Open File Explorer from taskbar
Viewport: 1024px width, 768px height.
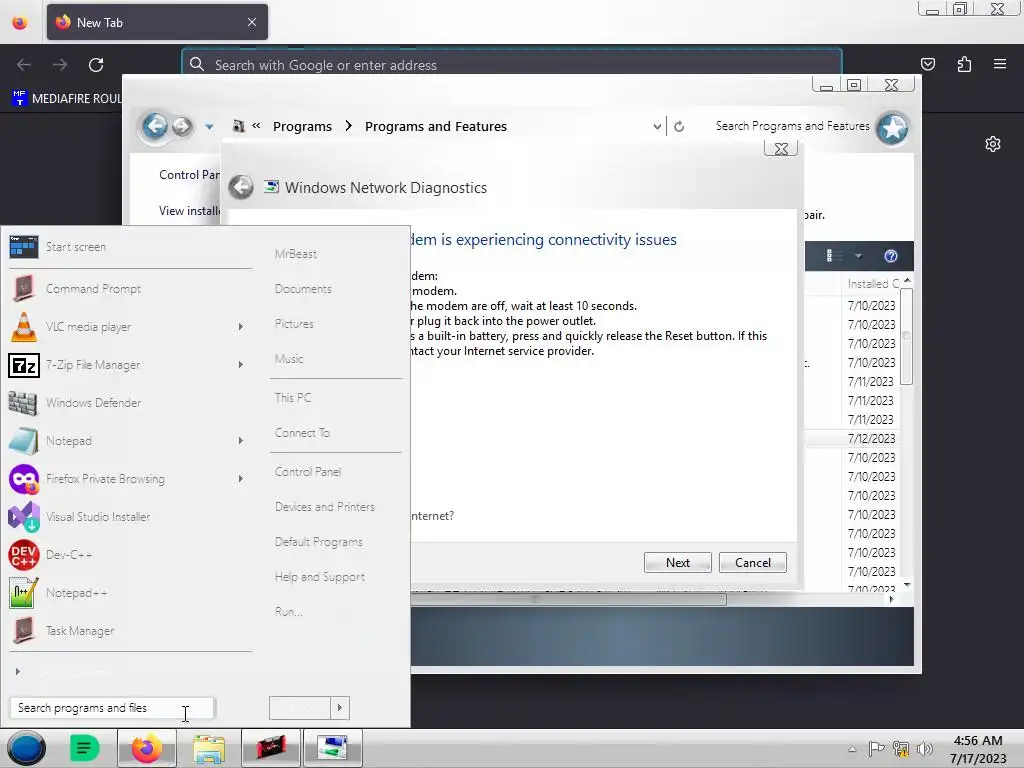(208, 748)
